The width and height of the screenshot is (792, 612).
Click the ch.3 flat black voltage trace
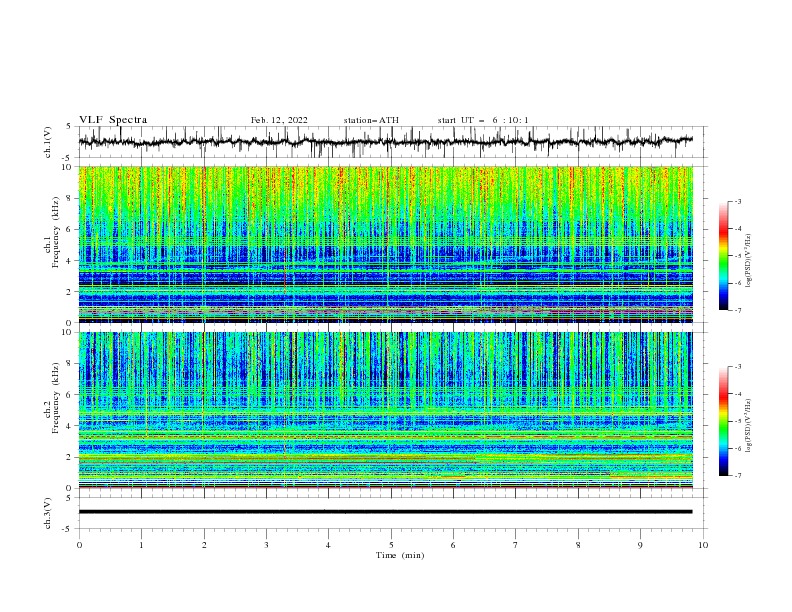(x=385, y=512)
